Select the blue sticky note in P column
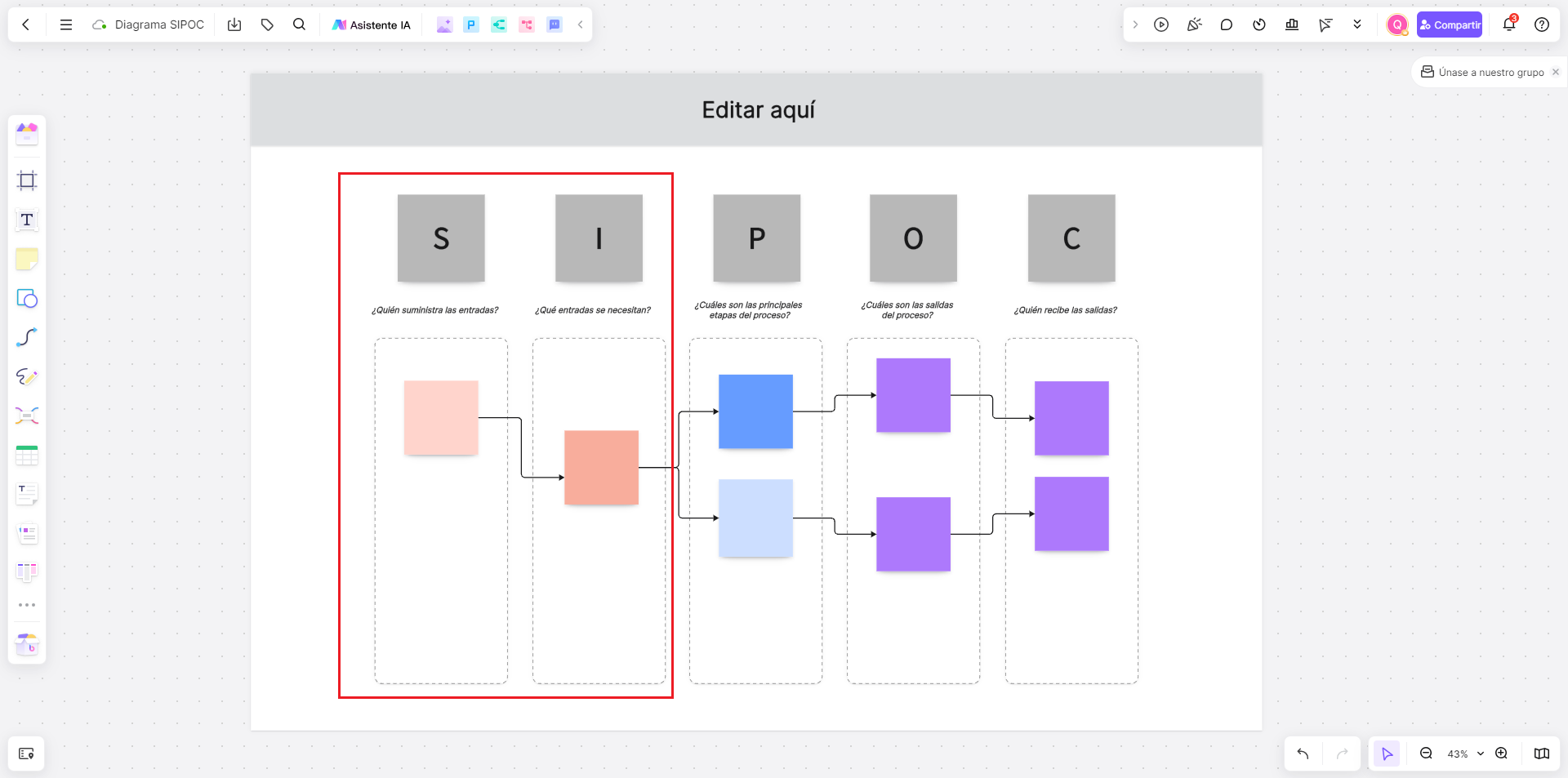Viewport: 1568px width, 778px height. (x=755, y=411)
